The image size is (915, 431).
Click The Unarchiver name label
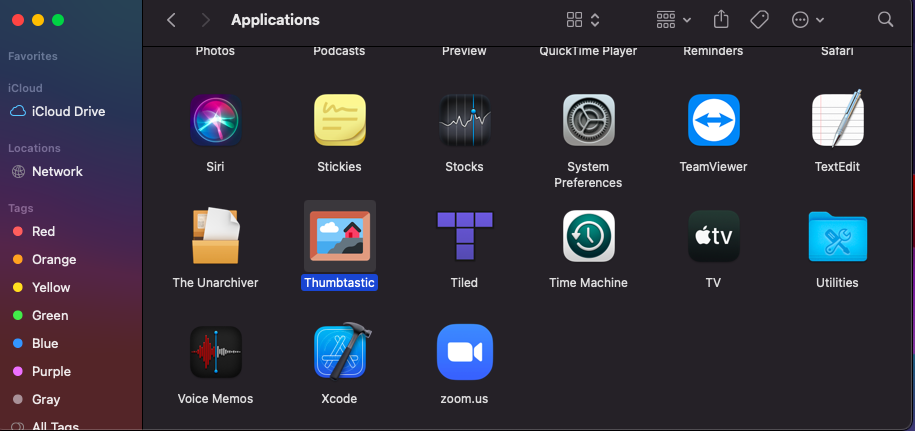(215, 283)
